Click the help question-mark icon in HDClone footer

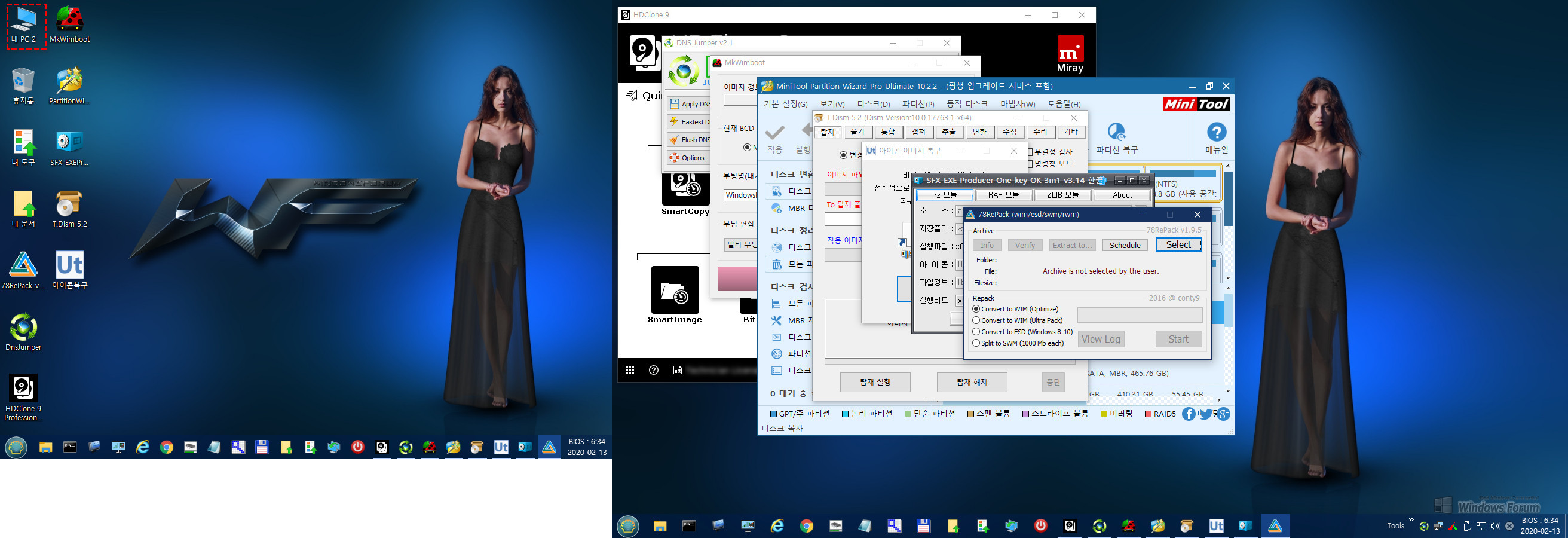point(654,370)
